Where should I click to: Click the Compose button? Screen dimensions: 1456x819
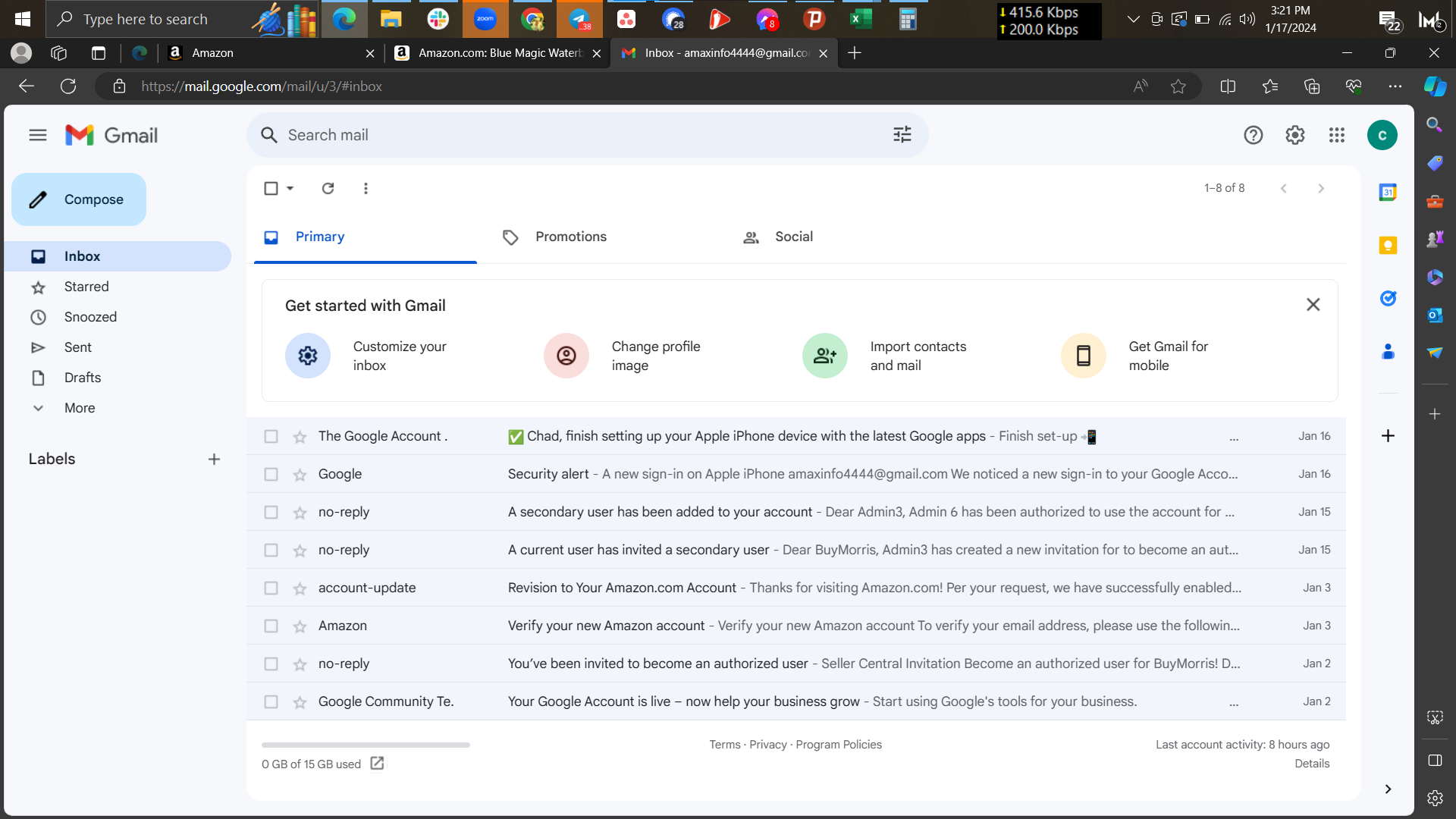[x=79, y=199]
